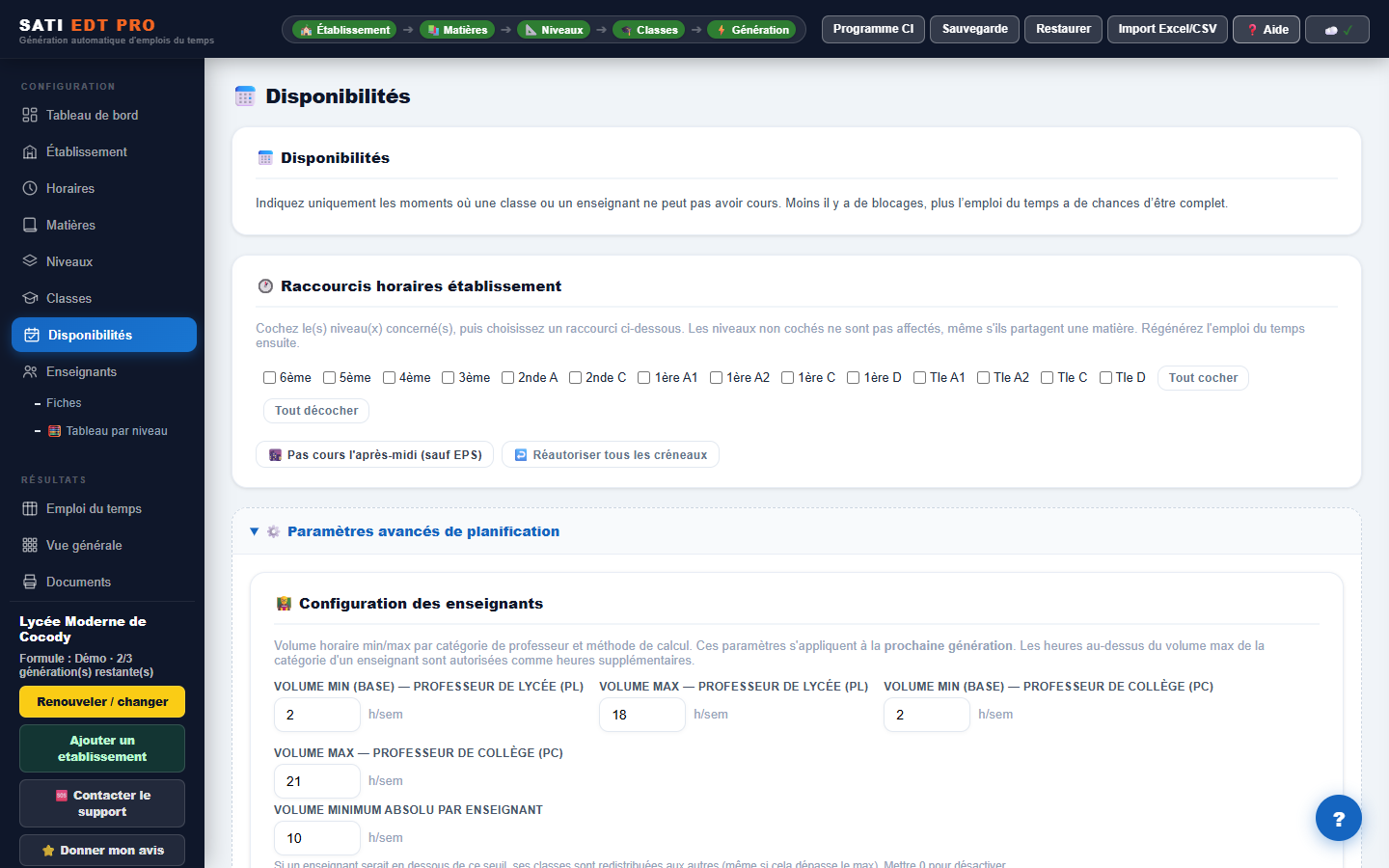The width and height of the screenshot is (1389, 868).
Task: Focus Volume min Professeur de Collège field
Action: point(927,715)
